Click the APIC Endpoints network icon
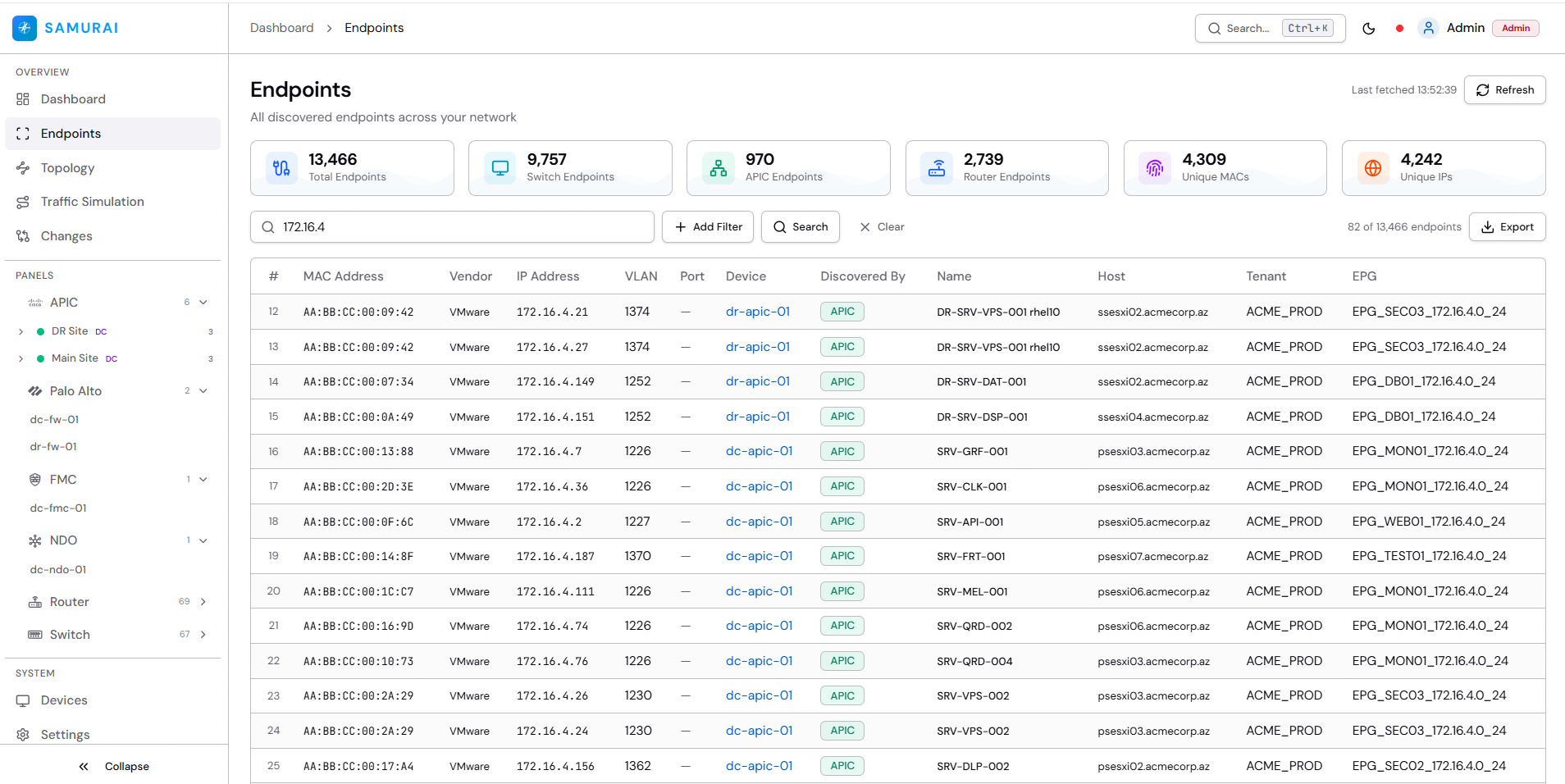The height and width of the screenshot is (784, 1565). coord(718,168)
